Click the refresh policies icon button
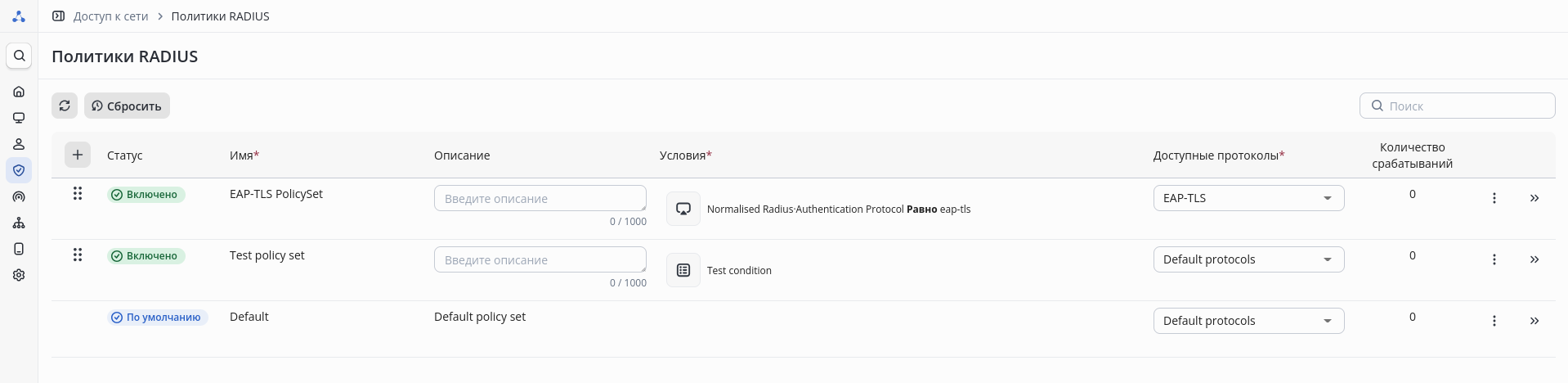Image resolution: width=1568 pixels, height=383 pixels. point(65,106)
